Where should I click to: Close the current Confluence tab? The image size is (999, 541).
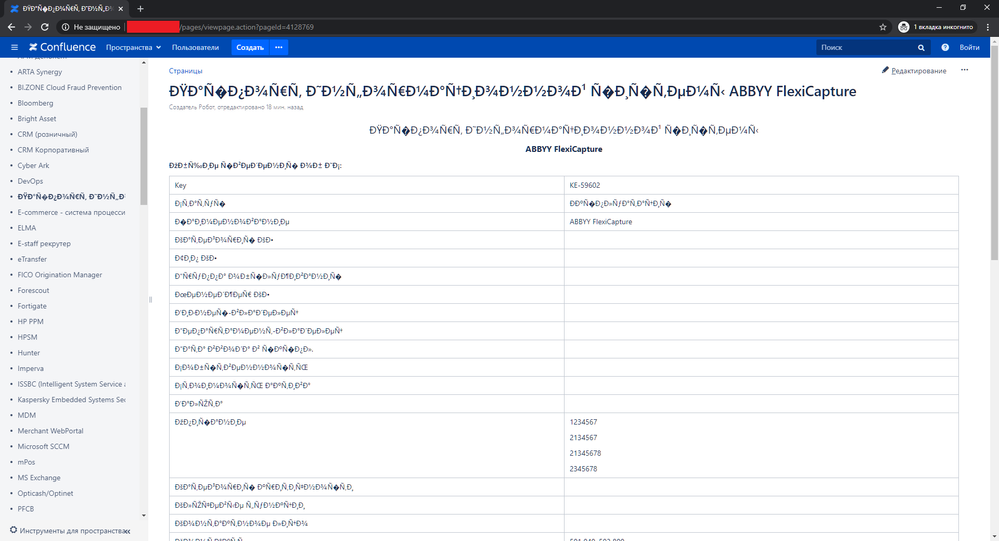pos(120,9)
